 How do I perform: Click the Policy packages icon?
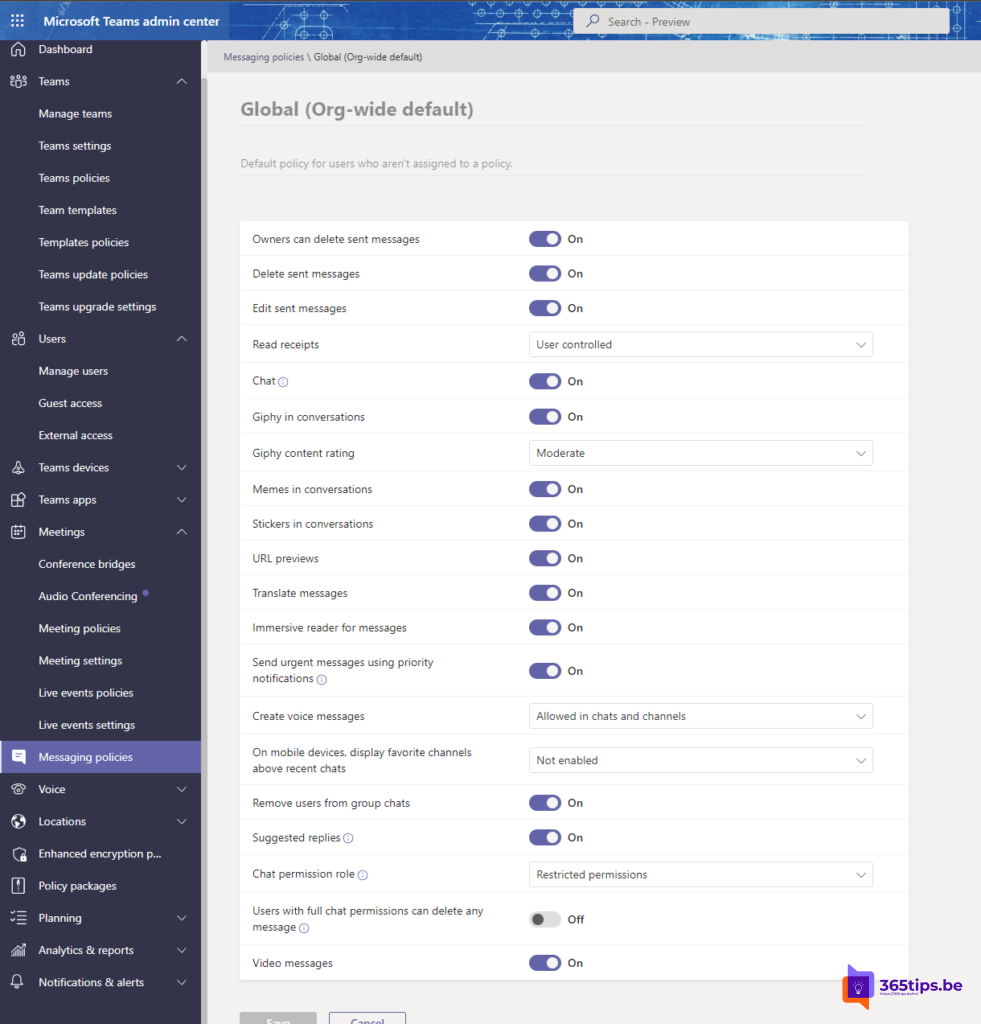tap(18, 886)
